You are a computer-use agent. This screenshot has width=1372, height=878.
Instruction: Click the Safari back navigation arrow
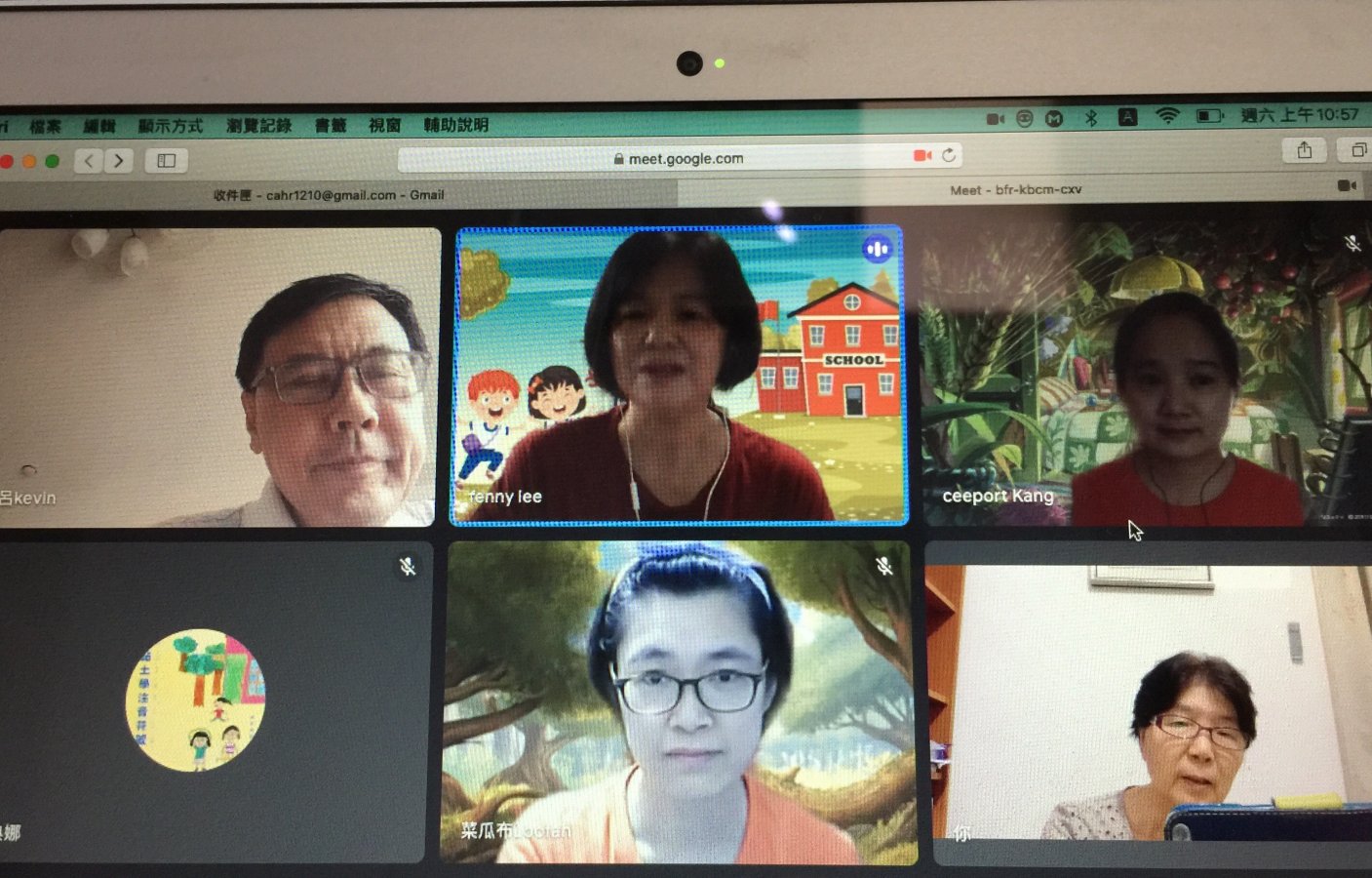tap(89, 160)
